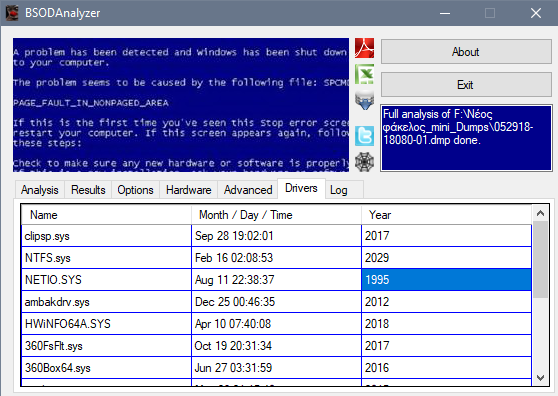This screenshot has height=396, width=558.
Task: Select the Drivers tab
Action: 301,188
